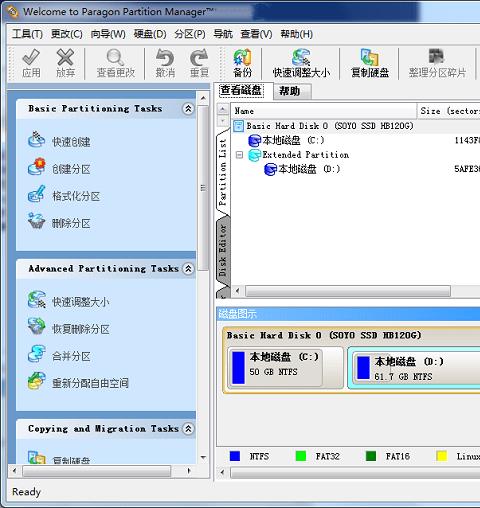Open the 帮助(H) menu

tap(296, 34)
